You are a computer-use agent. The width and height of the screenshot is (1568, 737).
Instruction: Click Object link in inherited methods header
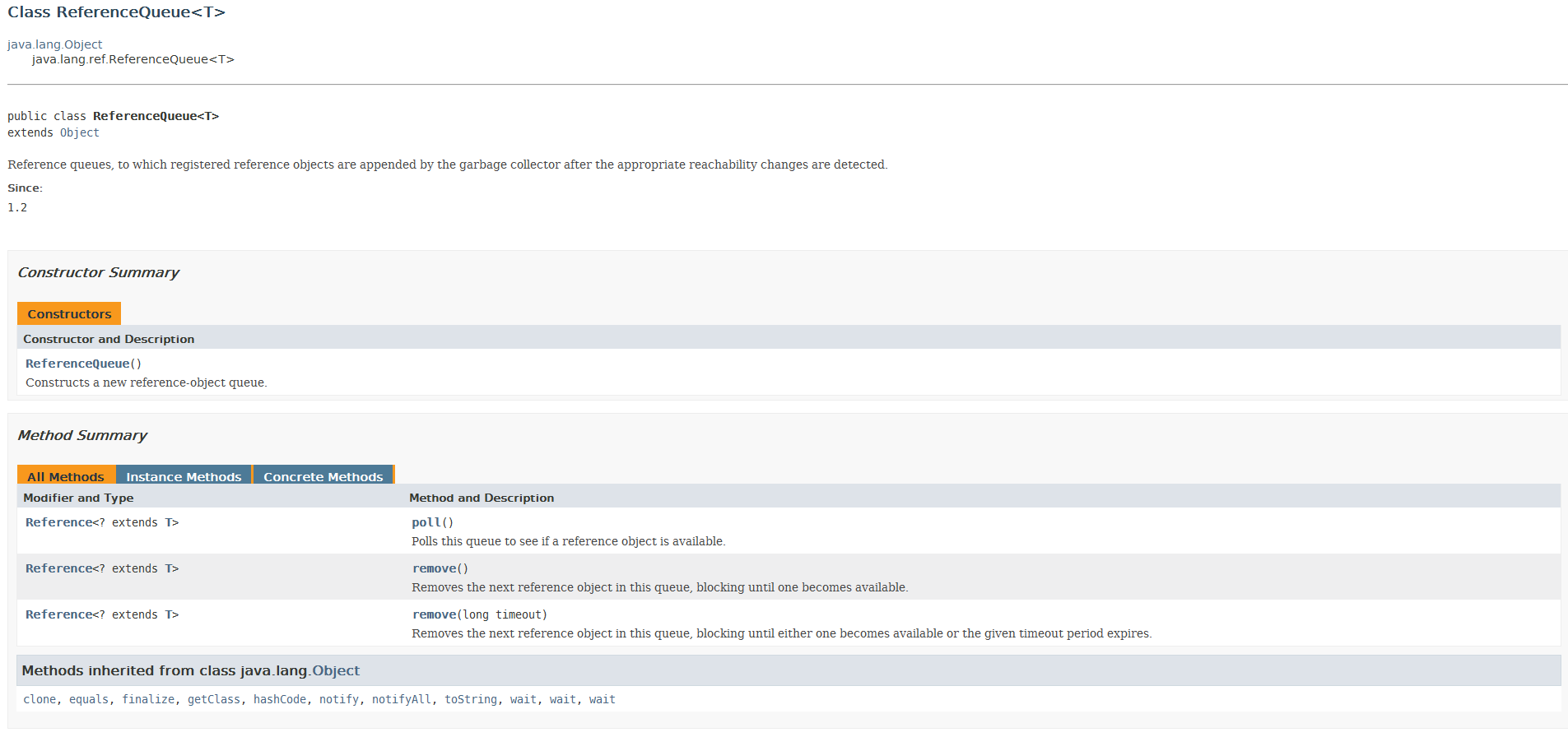coord(336,670)
